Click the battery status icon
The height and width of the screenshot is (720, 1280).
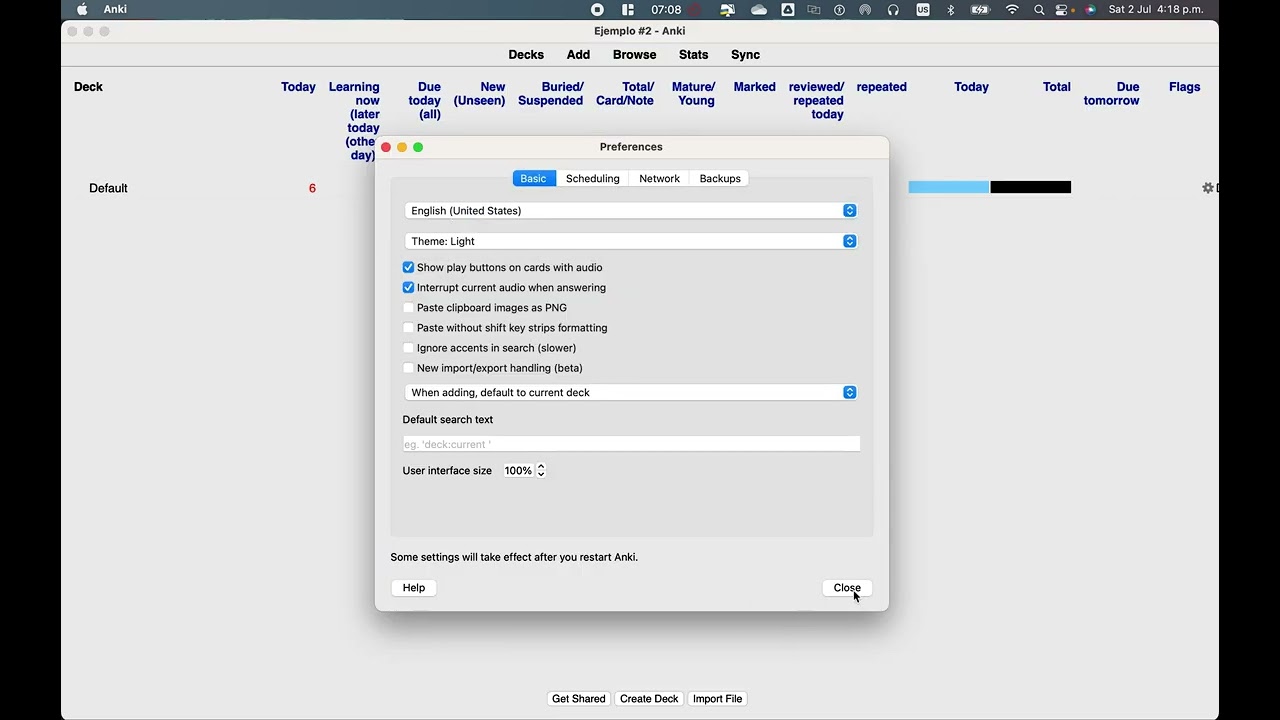981,10
